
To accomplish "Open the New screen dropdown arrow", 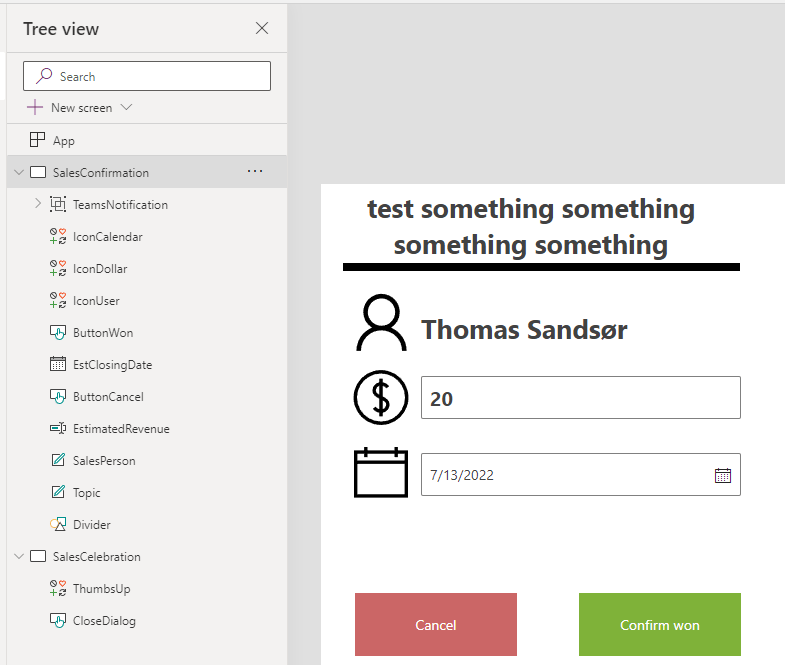I will coord(126,107).
